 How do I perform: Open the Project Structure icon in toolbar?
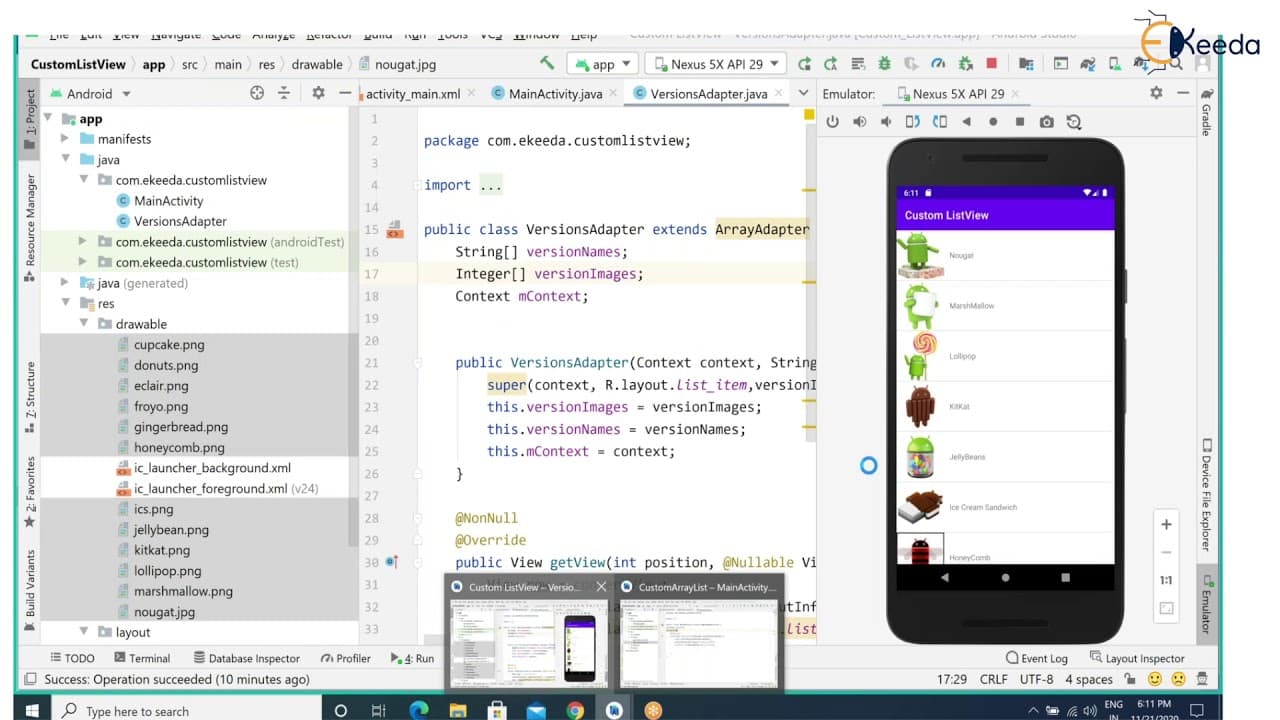pos(1025,64)
